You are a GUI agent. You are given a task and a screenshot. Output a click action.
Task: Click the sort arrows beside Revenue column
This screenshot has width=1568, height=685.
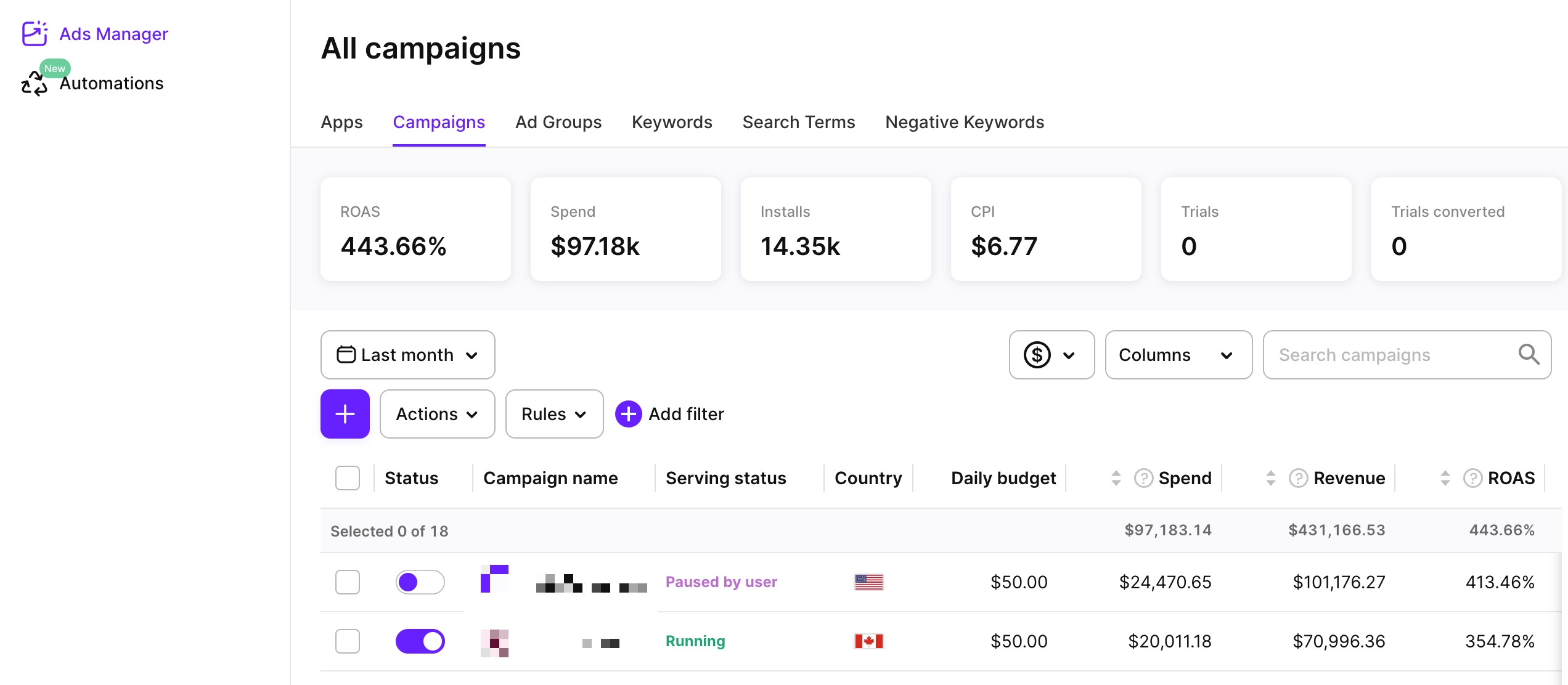[1270, 478]
